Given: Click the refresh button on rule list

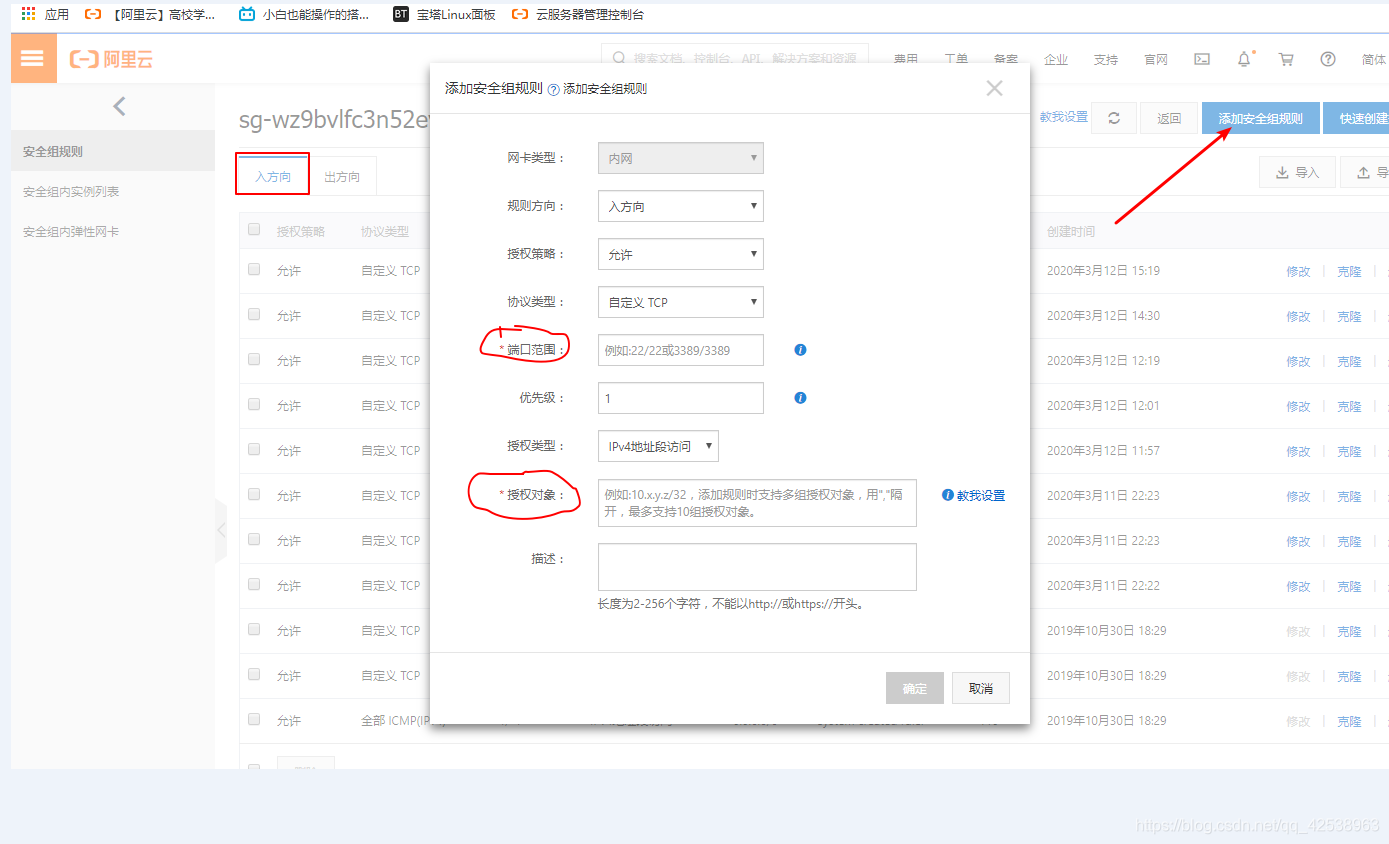Looking at the screenshot, I should point(1114,118).
